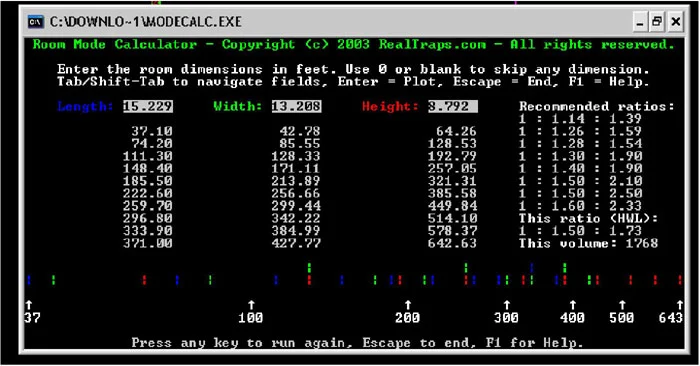The height and width of the screenshot is (366, 700).
Task: Select the 1 : 1.14 : 1.39 recommended ratio
Action: (580, 119)
